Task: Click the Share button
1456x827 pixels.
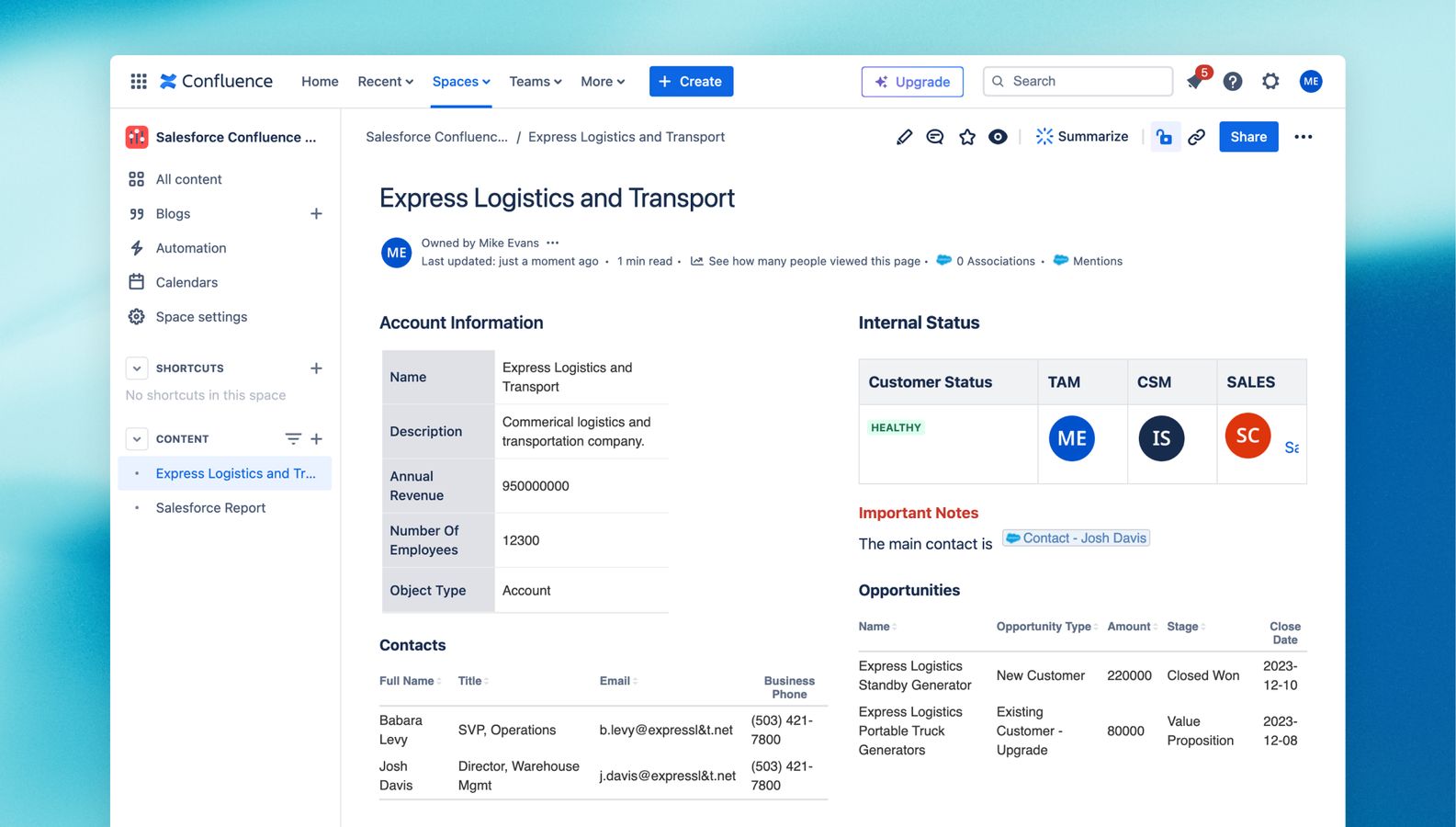Action: [x=1248, y=137]
